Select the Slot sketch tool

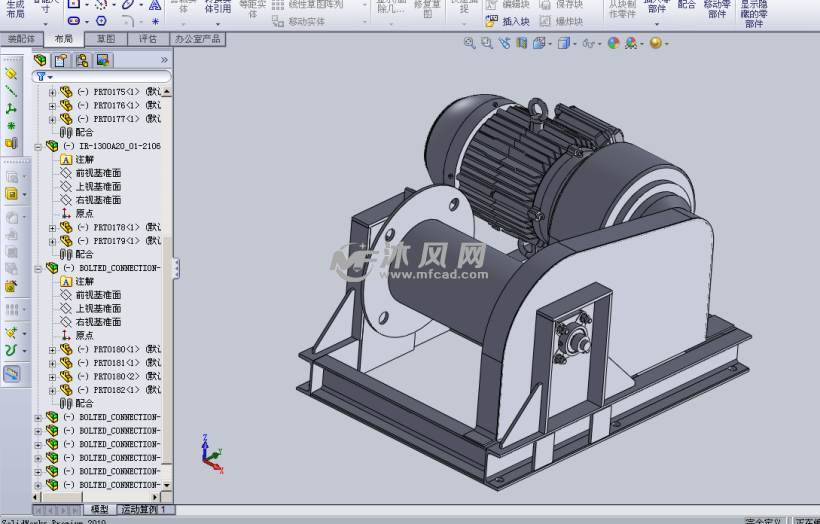point(74,21)
